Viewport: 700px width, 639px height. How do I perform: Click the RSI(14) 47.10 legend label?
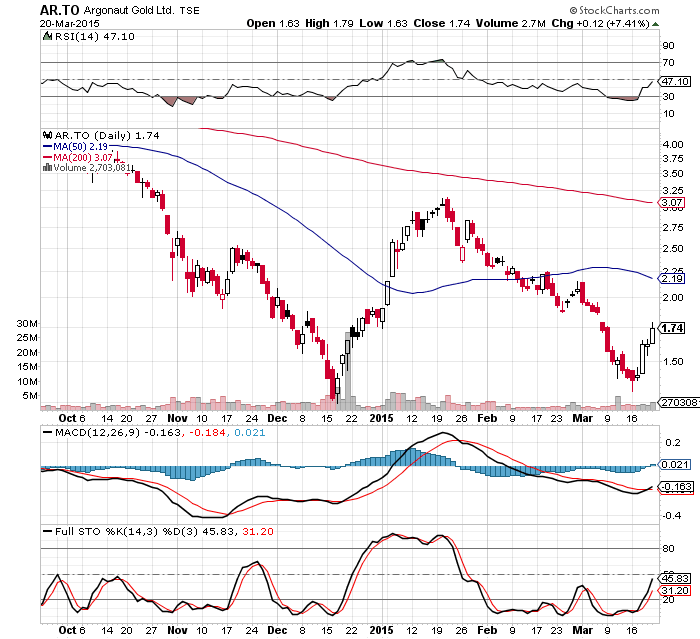point(95,37)
